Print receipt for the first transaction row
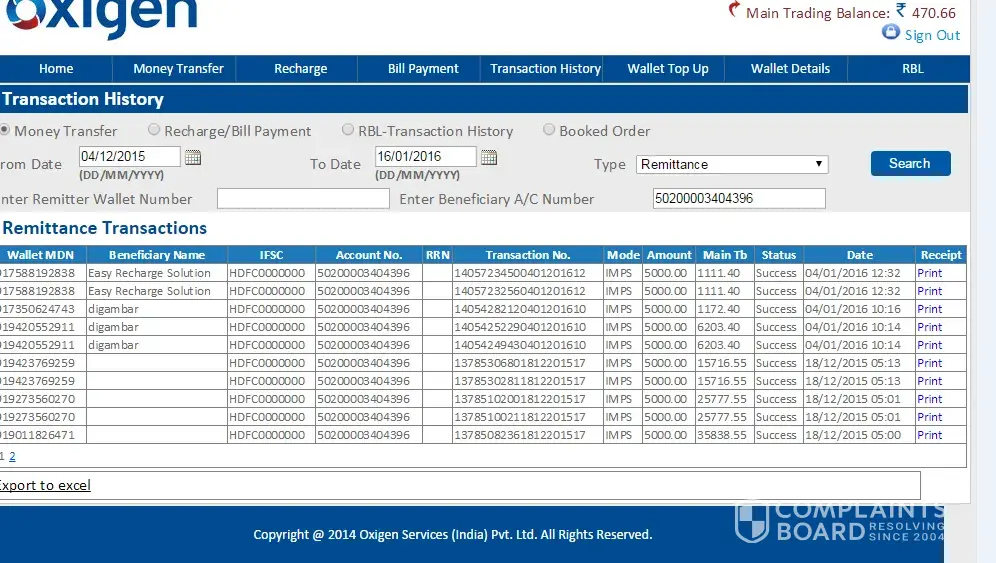Screen dimensions: 996x563 tap(930, 273)
